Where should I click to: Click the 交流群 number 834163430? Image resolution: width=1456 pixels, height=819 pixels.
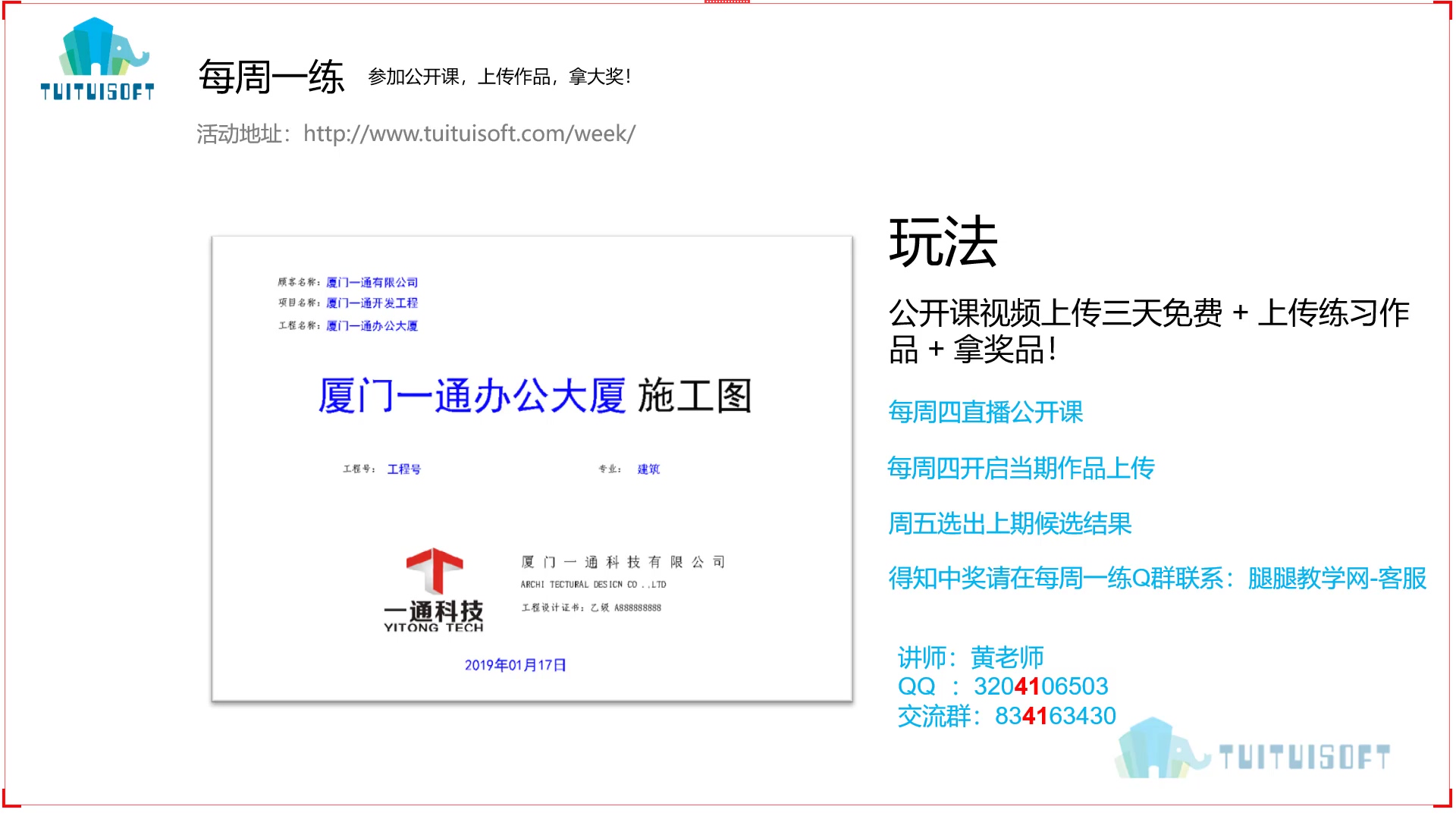1055,716
